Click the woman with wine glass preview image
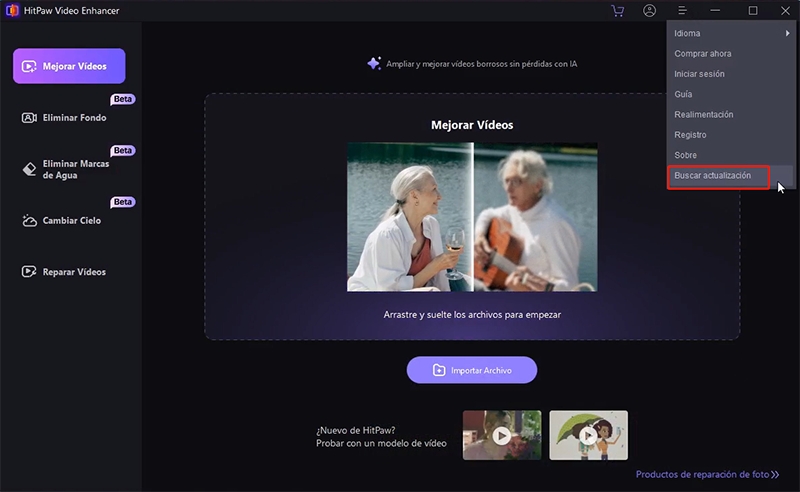Image resolution: width=800 pixels, height=492 pixels. 410,217
